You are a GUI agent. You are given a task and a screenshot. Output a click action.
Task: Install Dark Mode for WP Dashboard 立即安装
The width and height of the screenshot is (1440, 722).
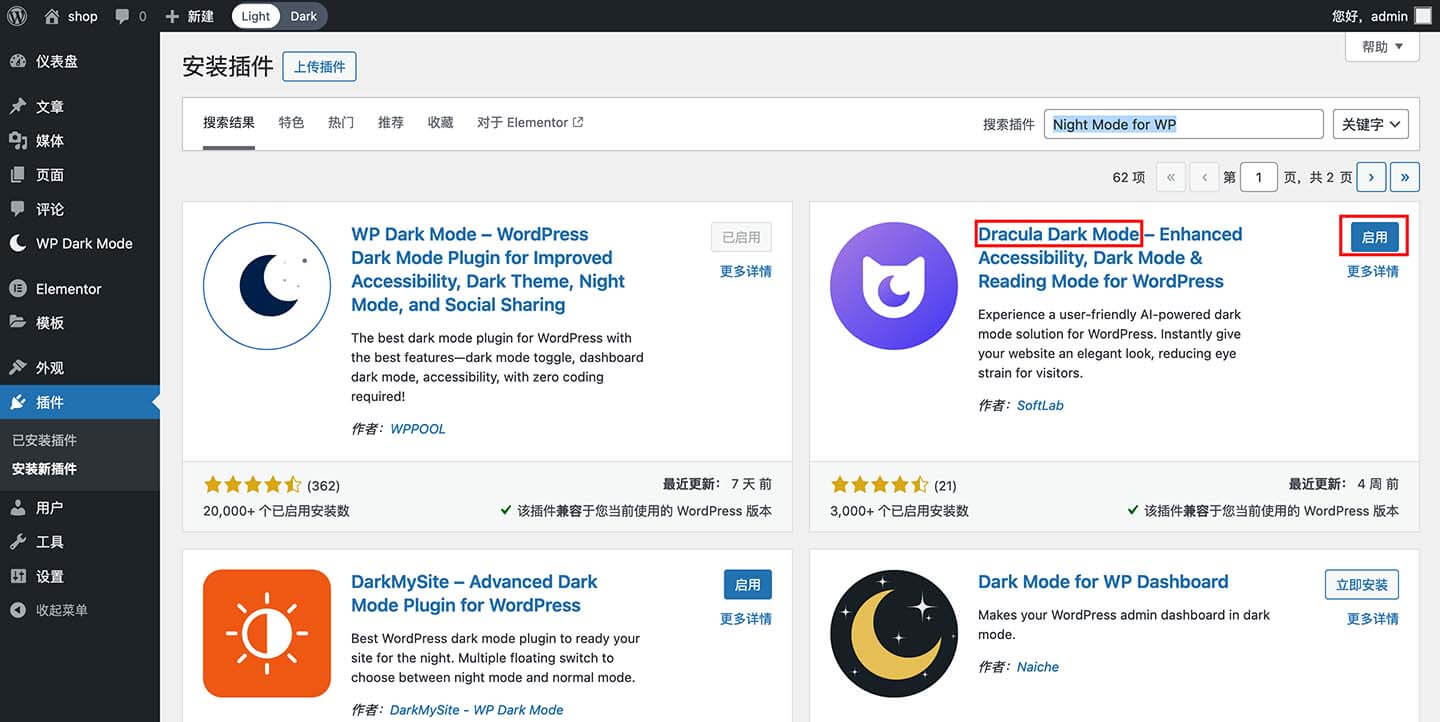coord(1361,585)
